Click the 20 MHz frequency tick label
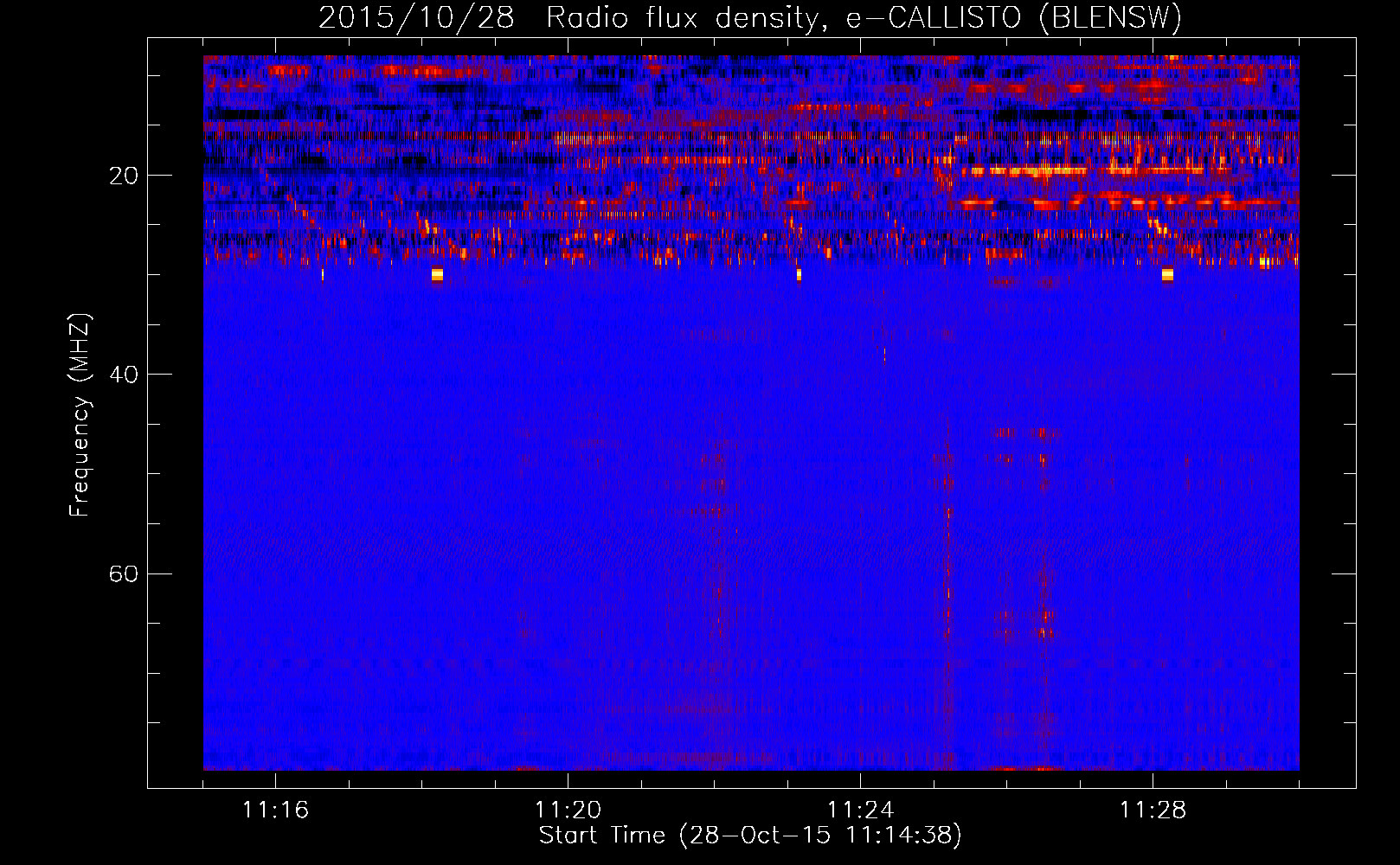 [124, 176]
